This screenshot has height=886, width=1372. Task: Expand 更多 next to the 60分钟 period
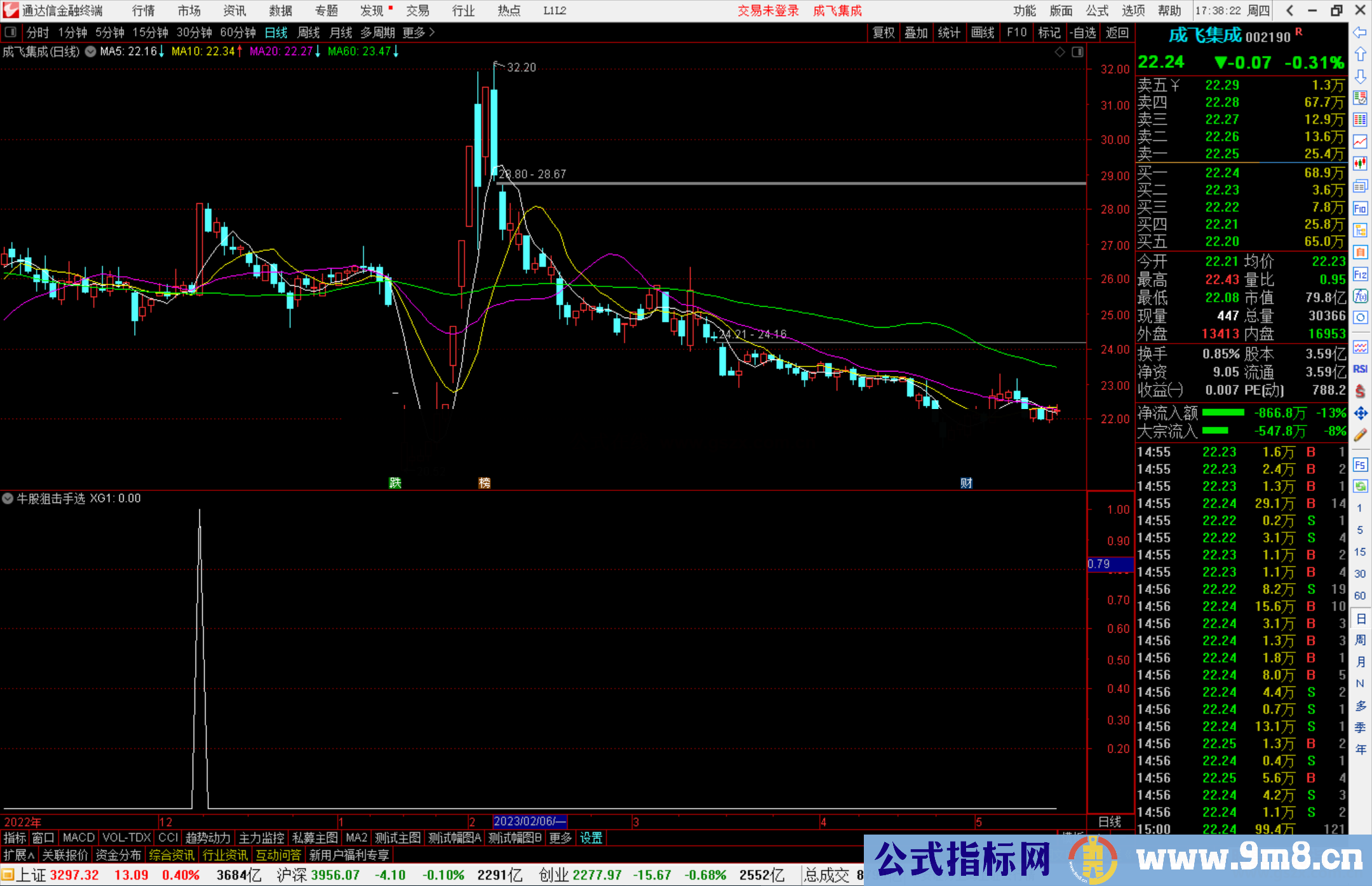pyautogui.click(x=414, y=32)
